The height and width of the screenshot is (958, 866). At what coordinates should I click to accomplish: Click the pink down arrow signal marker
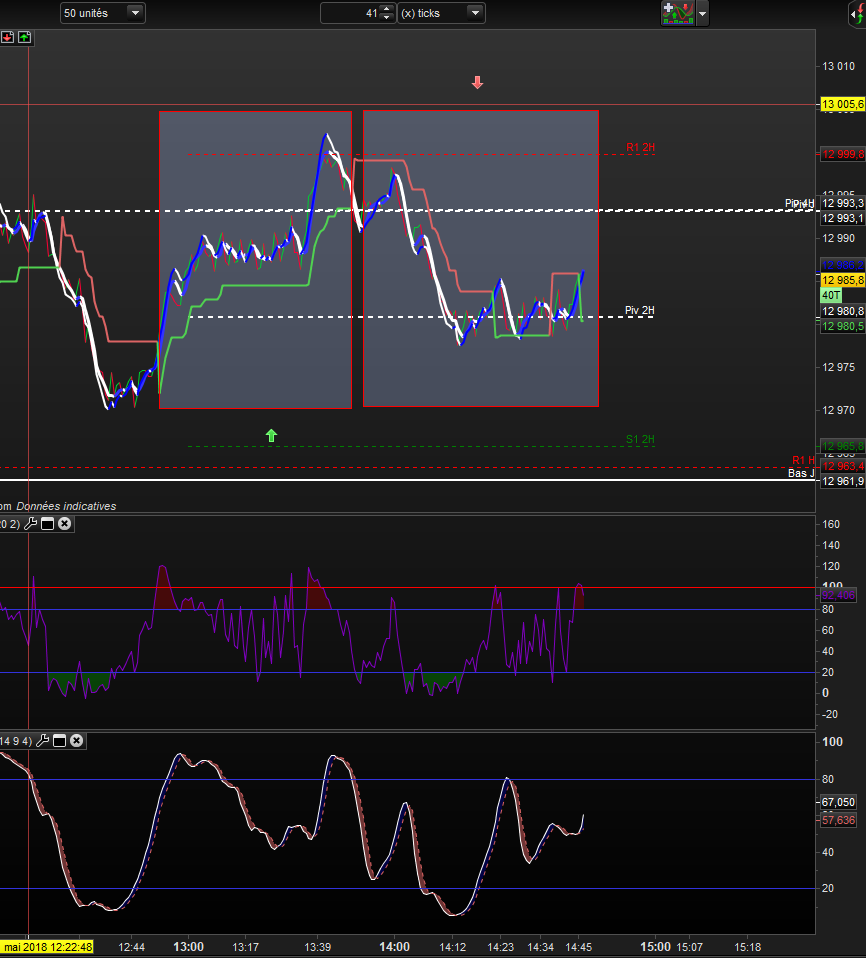[477, 83]
